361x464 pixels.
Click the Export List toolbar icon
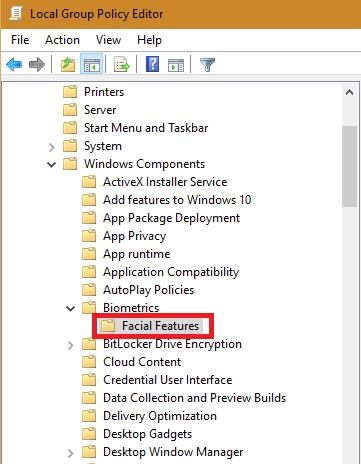click(x=122, y=64)
